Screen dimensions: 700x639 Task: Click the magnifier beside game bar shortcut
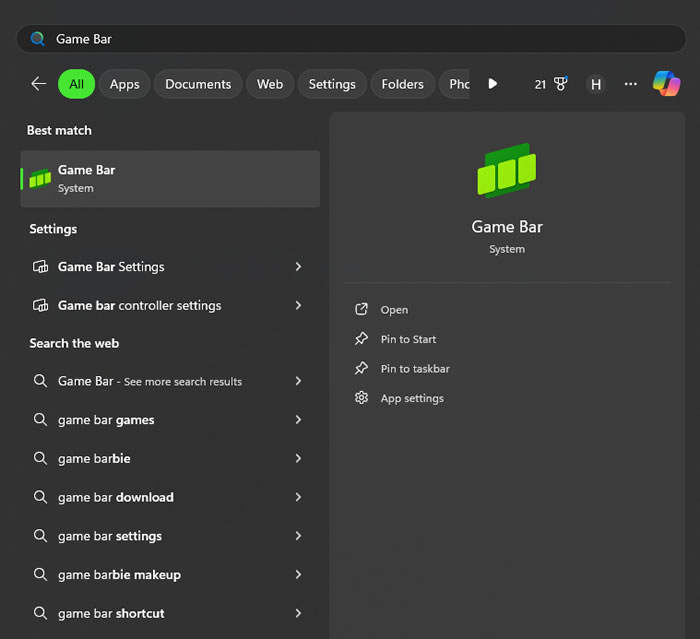[x=40, y=614]
